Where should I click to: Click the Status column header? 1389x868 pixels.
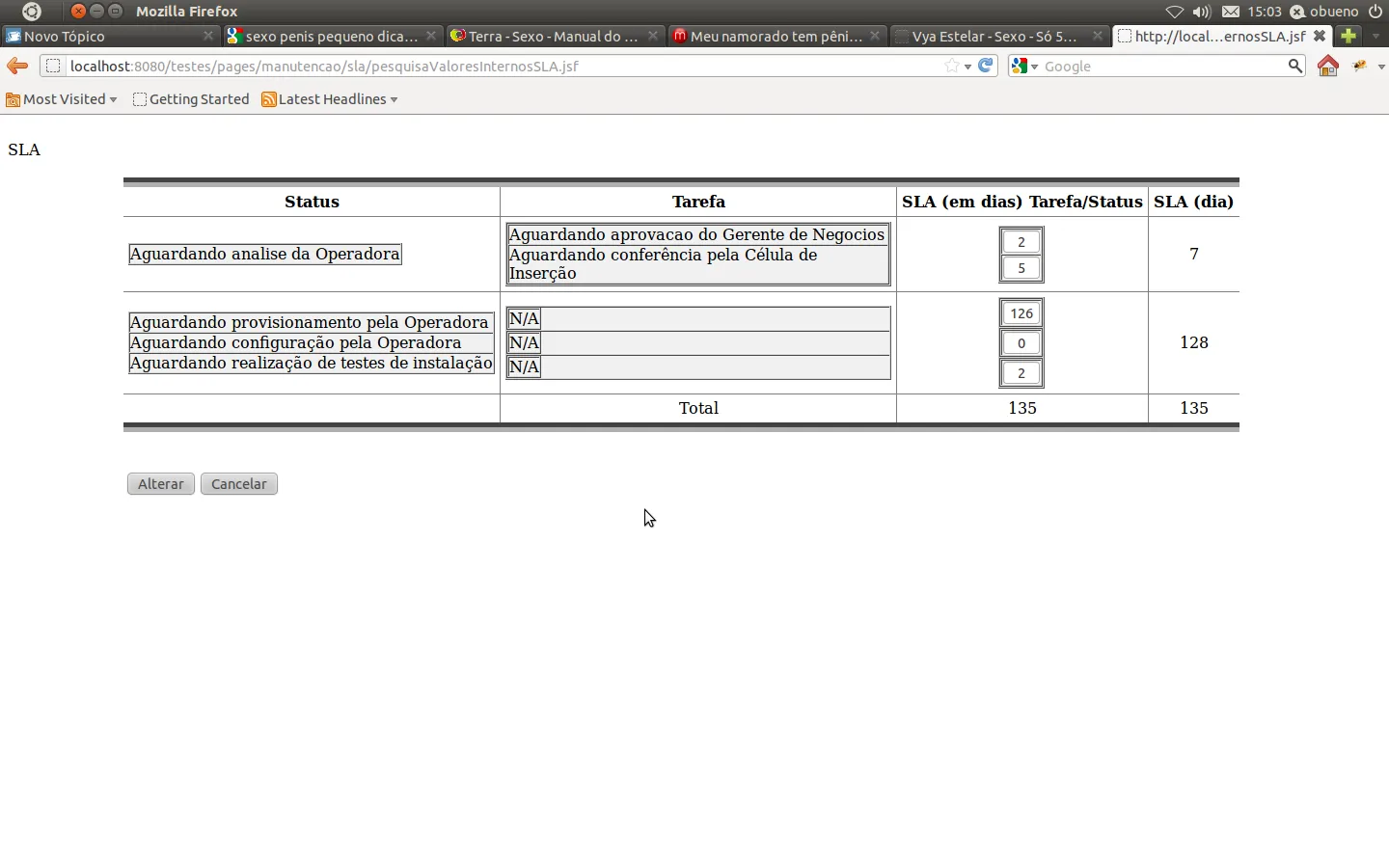click(x=312, y=202)
